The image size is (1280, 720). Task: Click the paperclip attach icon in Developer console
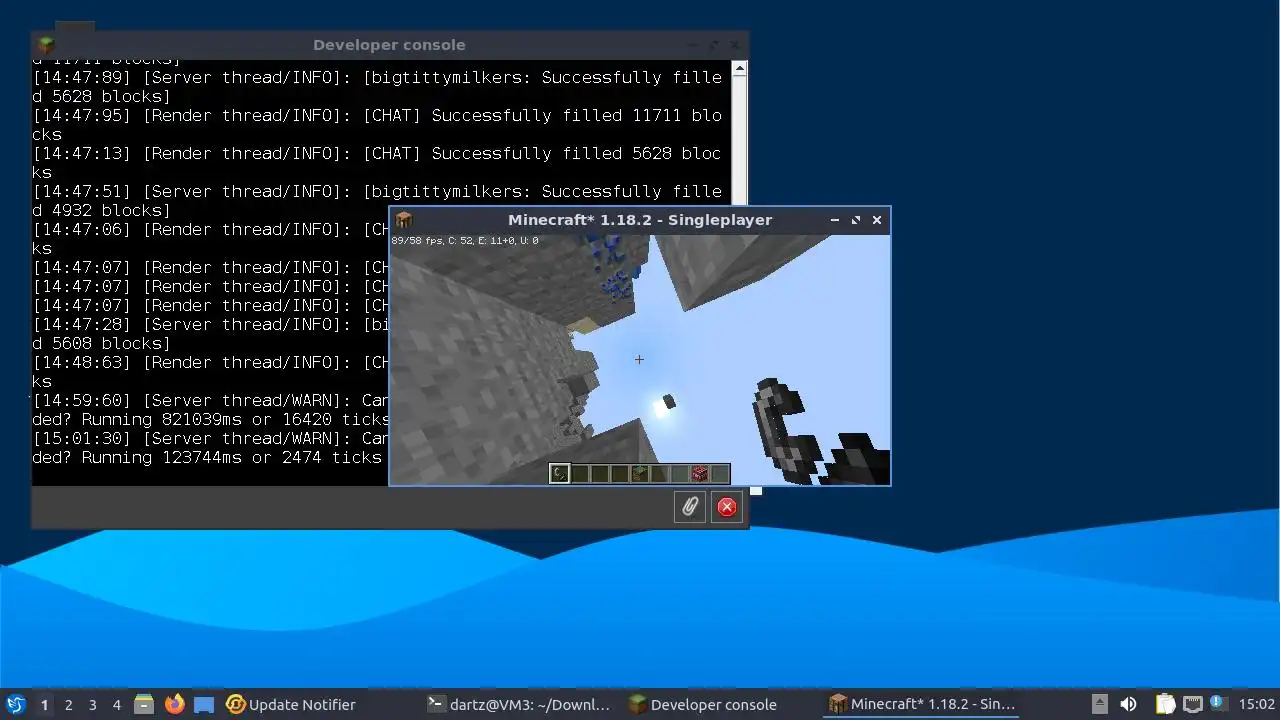[x=690, y=507]
